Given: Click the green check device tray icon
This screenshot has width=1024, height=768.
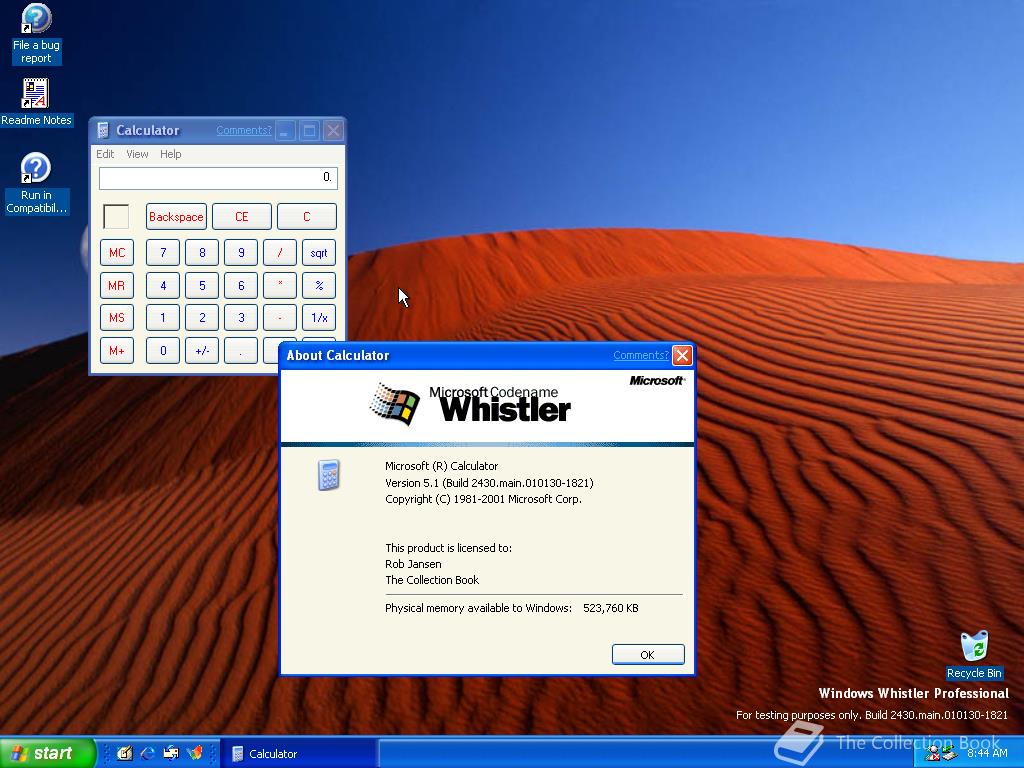Looking at the screenshot, I should [x=949, y=754].
